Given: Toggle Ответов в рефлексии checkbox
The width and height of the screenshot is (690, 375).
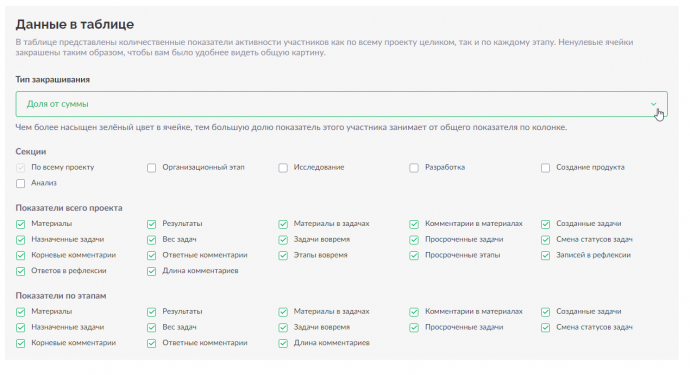Looking at the screenshot, I should click(21, 271).
